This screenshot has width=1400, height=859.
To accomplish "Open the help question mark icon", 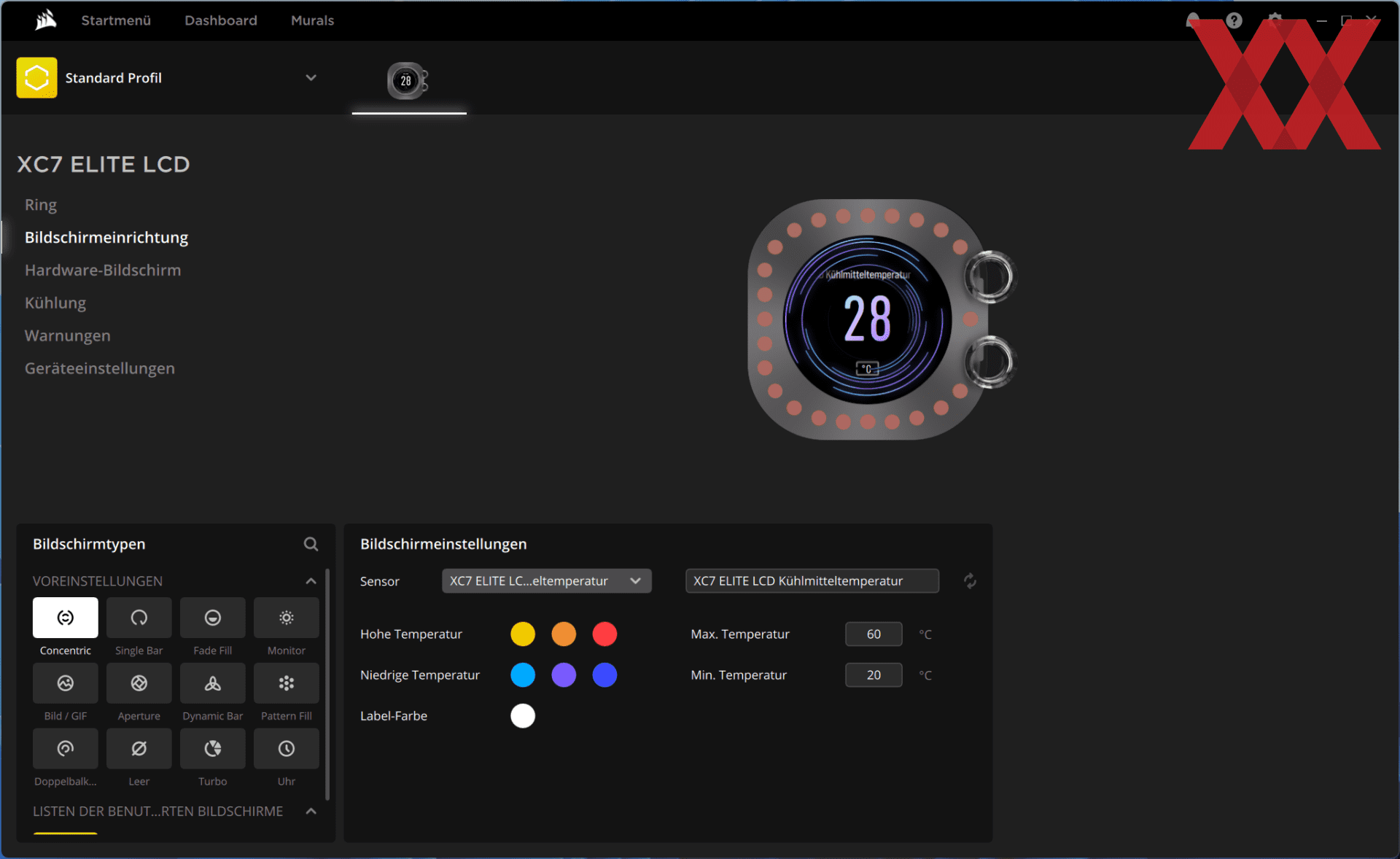I will tap(1234, 20).
